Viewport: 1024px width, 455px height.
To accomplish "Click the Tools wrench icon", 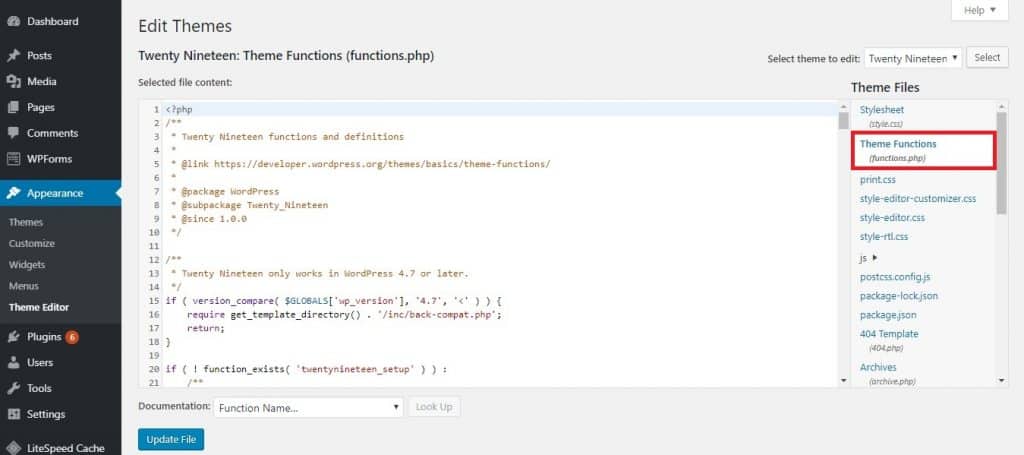I will [13, 388].
